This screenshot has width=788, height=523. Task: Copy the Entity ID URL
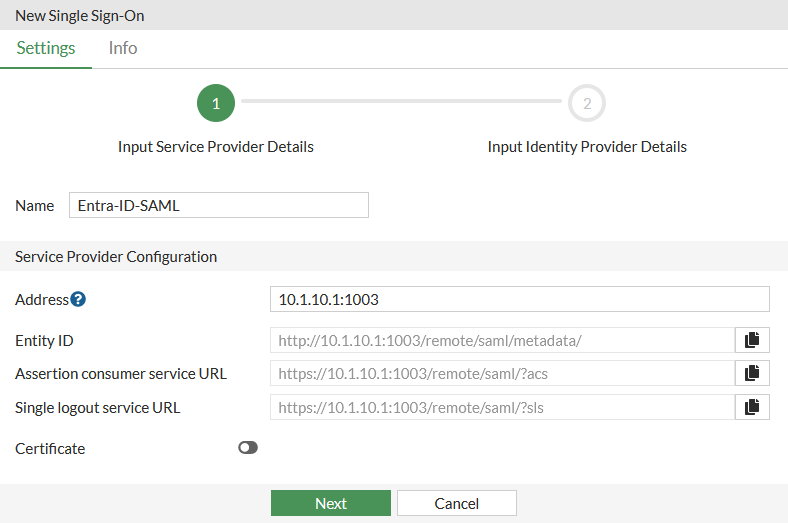tap(752, 340)
